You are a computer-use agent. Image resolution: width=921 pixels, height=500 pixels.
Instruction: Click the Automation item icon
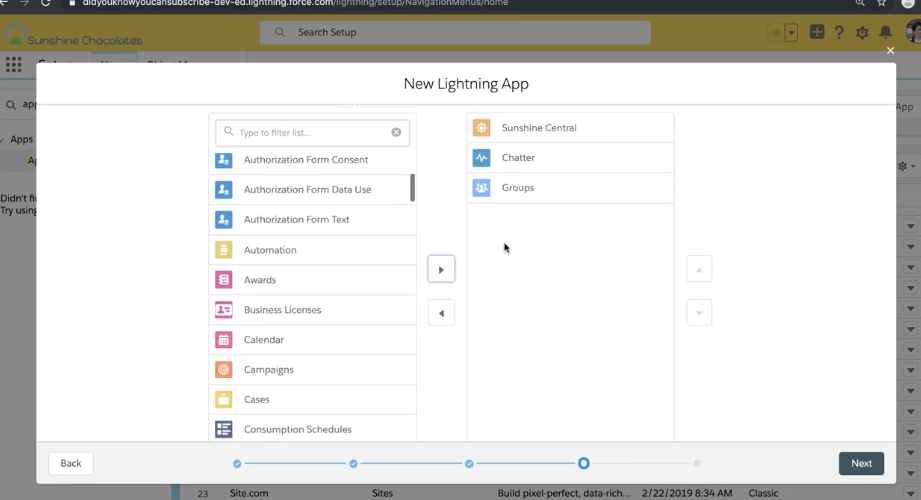click(223, 250)
